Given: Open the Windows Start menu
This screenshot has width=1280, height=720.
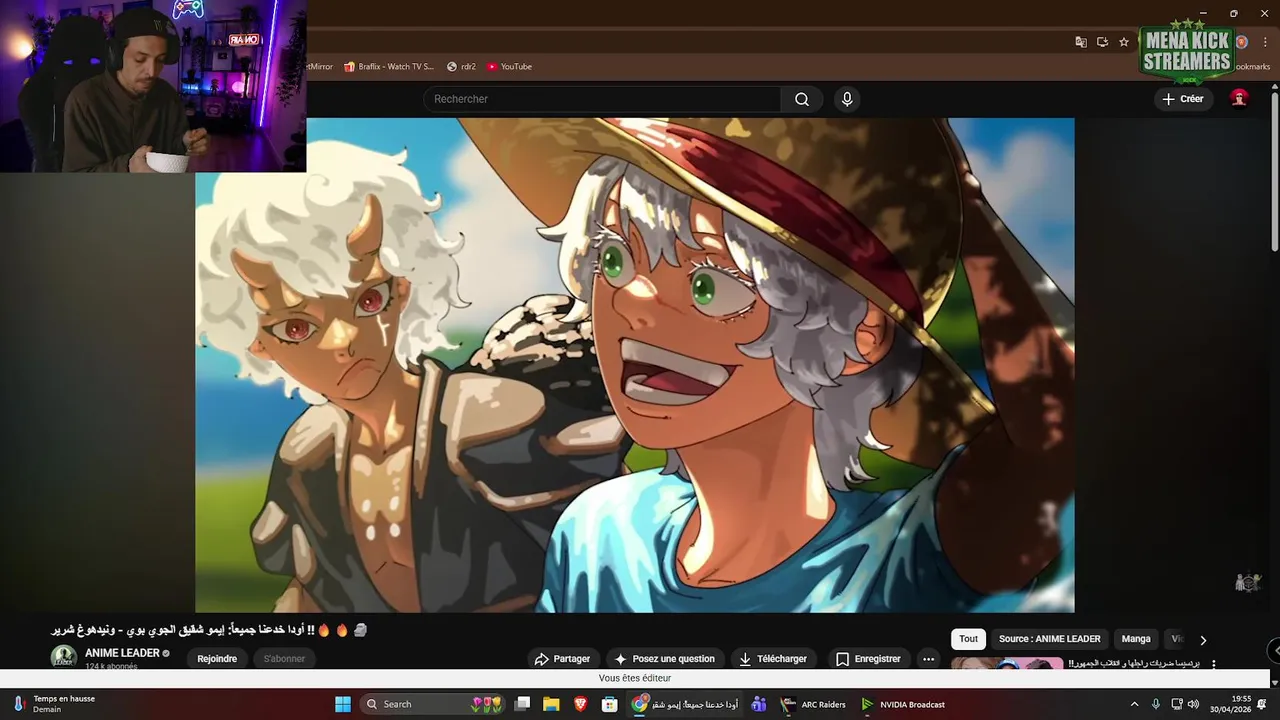Looking at the screenshot, I should [343, 704].
